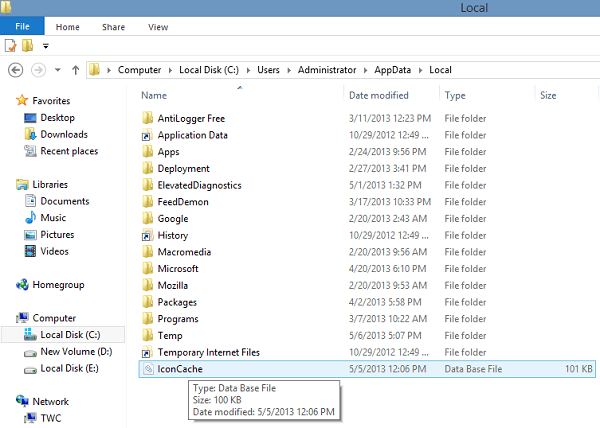Click the Back navigation arrow
600x428 pixels.
click(x=15, y=70)
